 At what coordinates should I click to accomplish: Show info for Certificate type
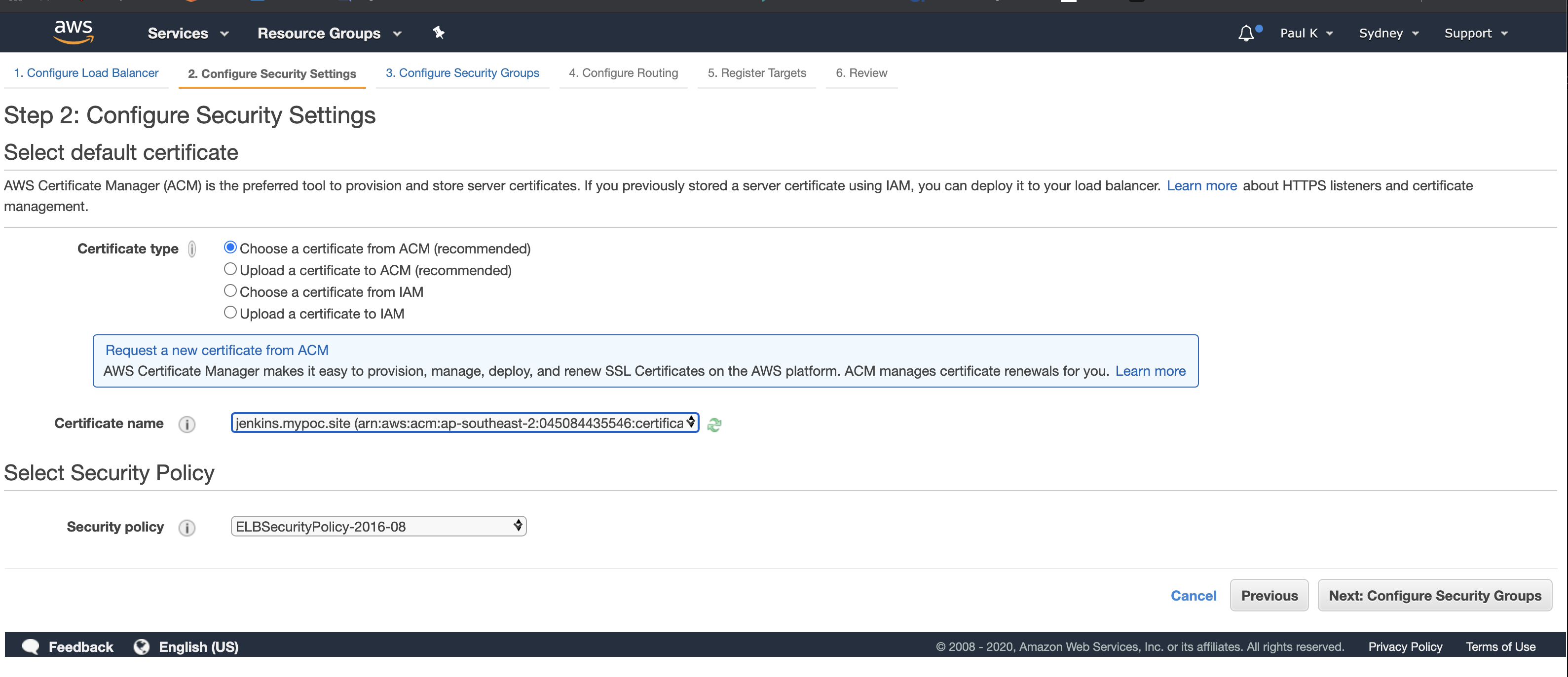[x=192, y=249]
